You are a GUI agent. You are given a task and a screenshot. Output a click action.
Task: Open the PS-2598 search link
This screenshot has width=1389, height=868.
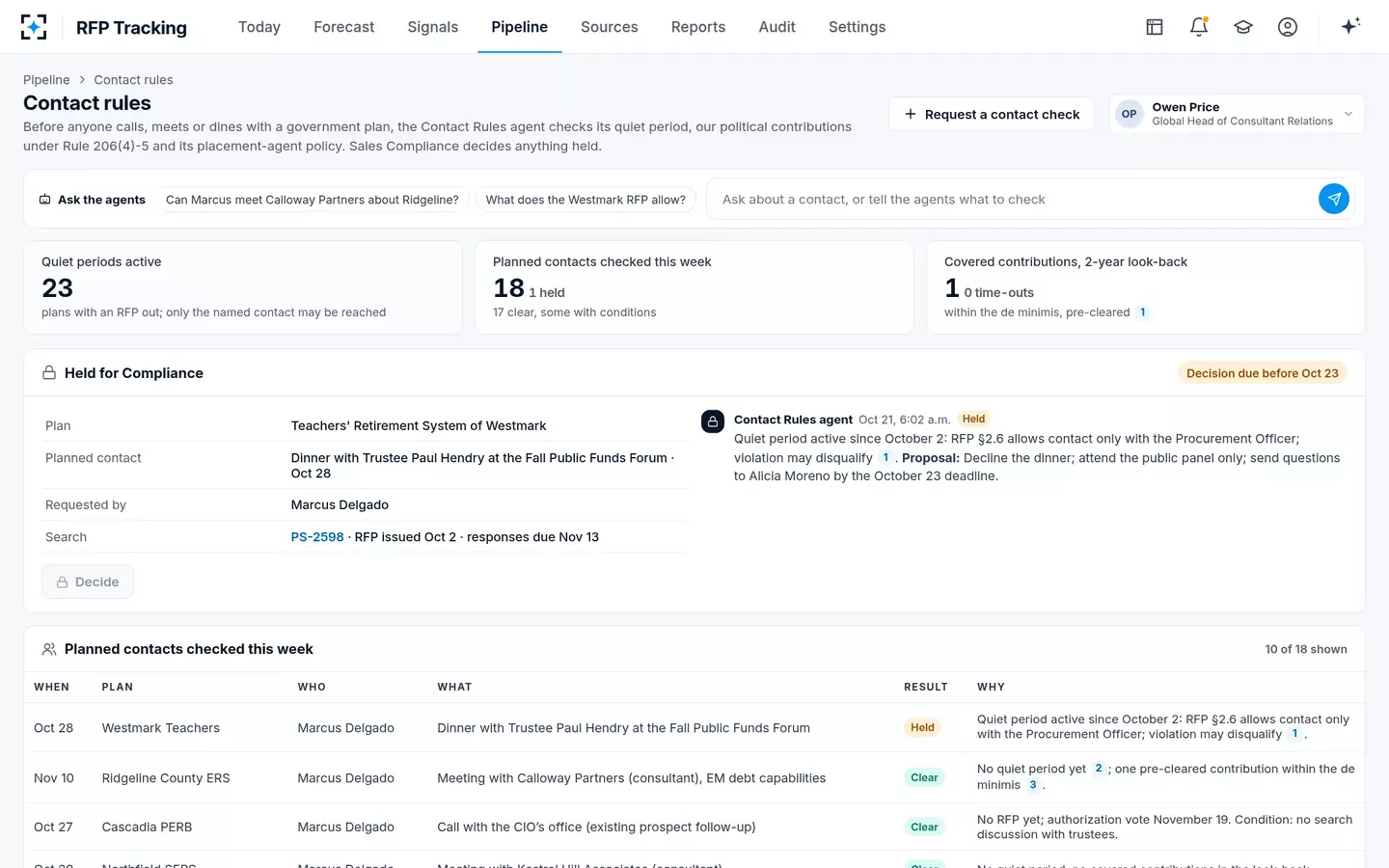317,537
